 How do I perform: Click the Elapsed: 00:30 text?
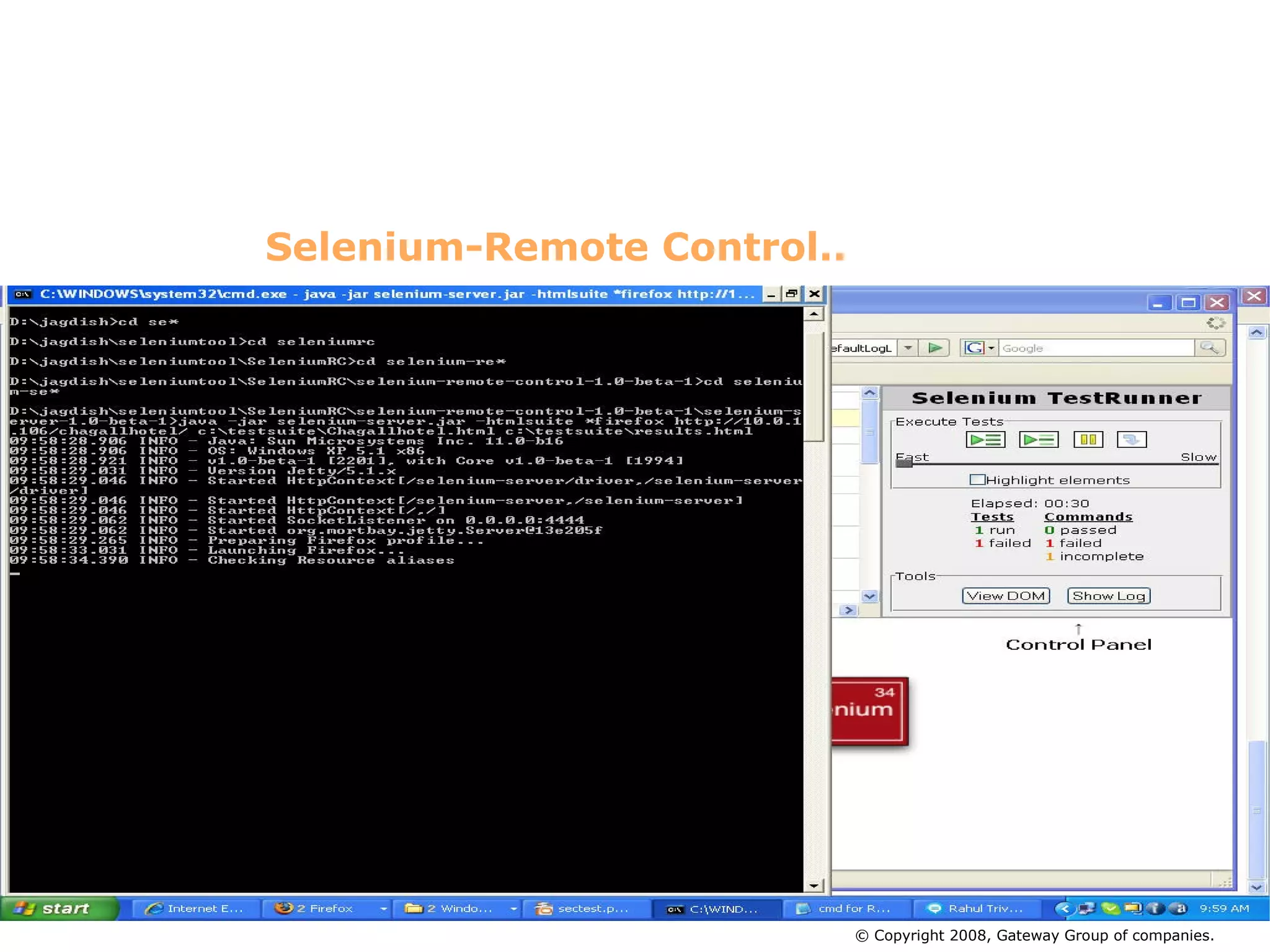tap(1029, 503)
